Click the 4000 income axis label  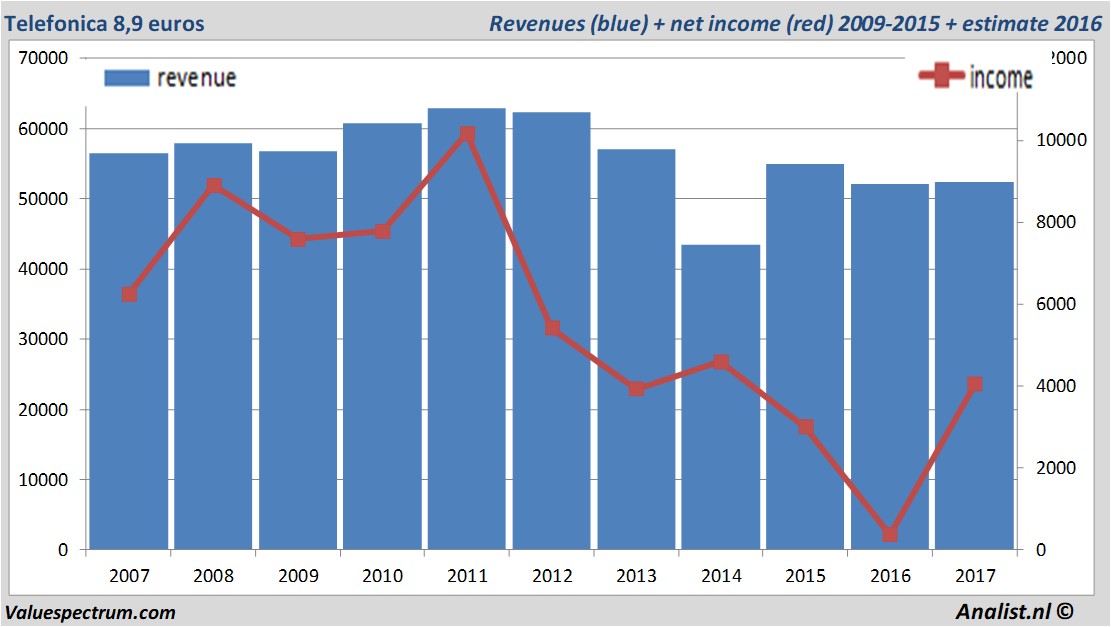pyautogui.click(x=1056, y=386)
